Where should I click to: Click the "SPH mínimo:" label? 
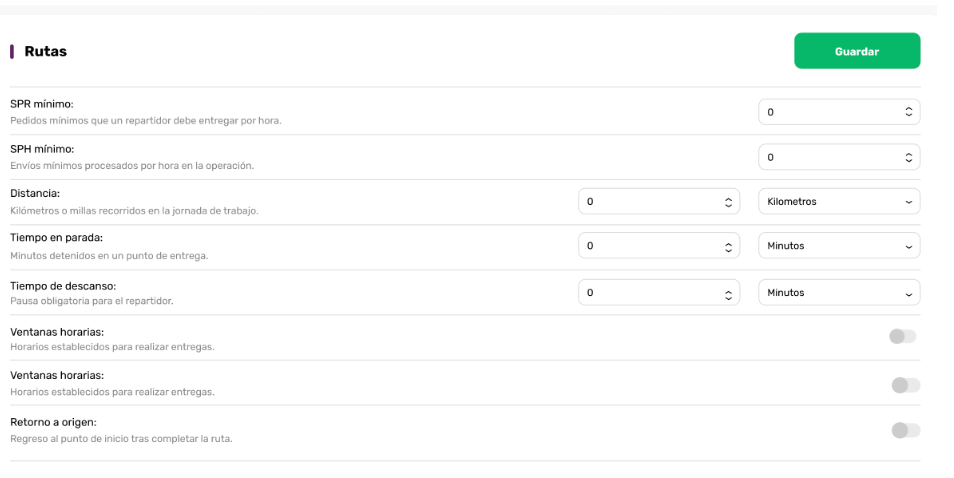pyautogui.click(x=42, y=149)
